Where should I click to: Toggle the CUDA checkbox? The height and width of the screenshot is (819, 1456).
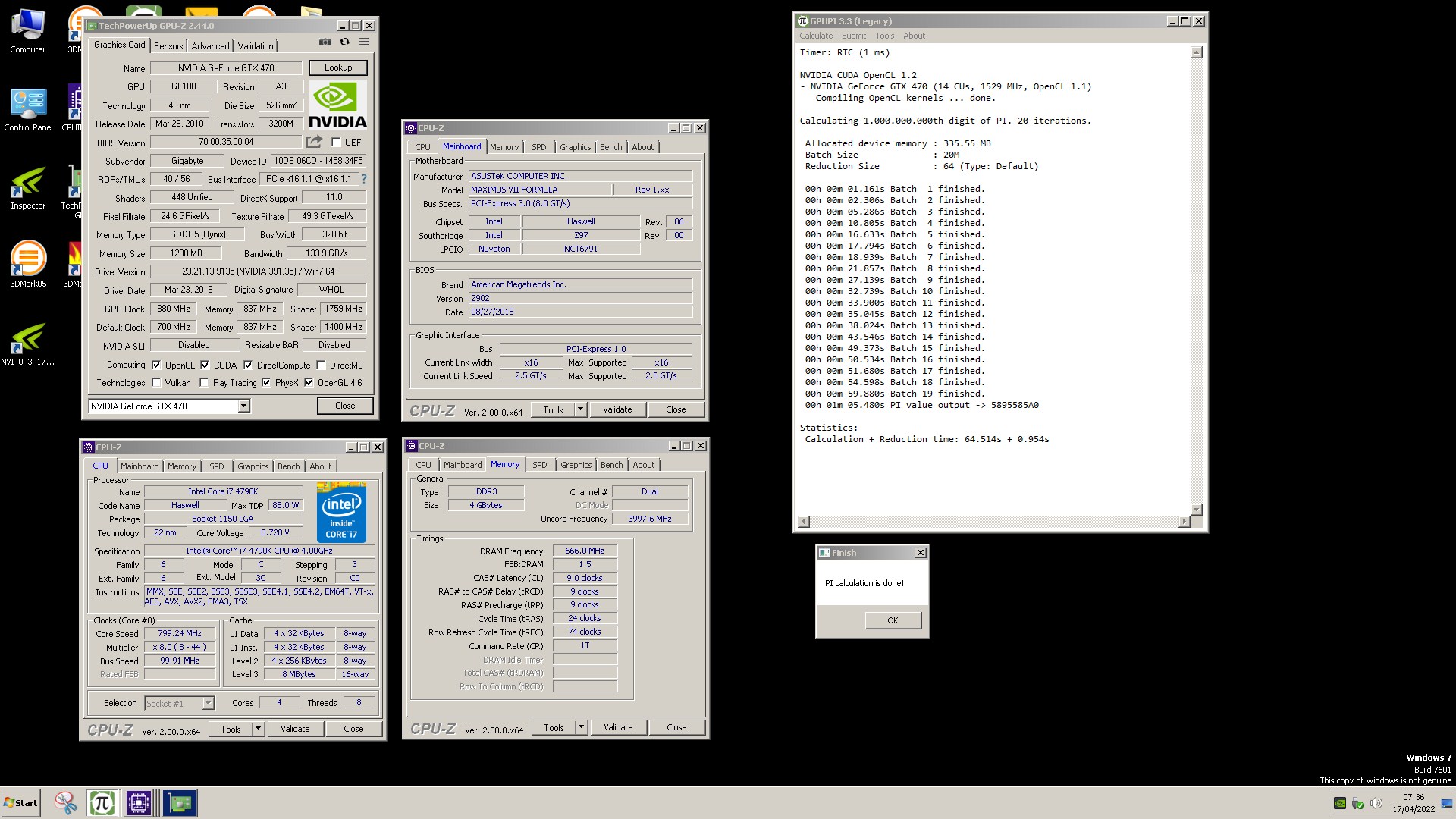(x=205, y=365)
